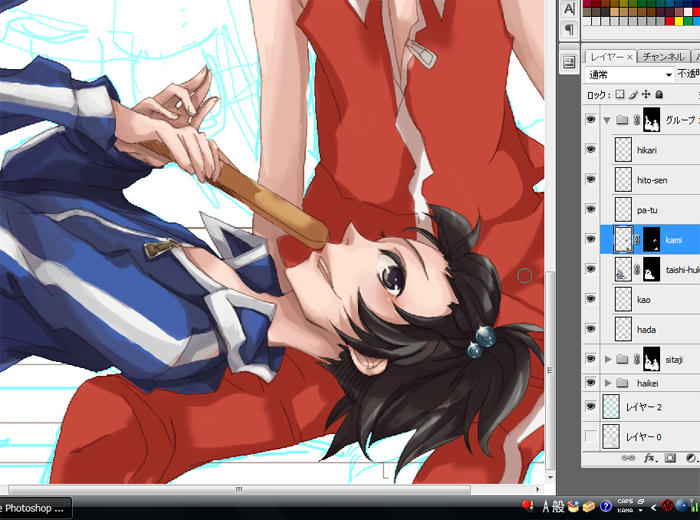The image size is (700, 520).
Task: Select the hikari layer thumbnail
Action: [623, 150]
